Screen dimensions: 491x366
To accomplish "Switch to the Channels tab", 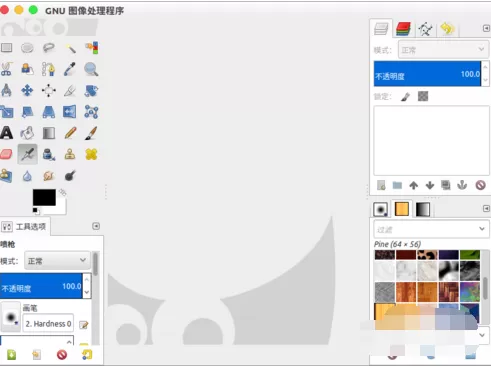I will (x=403, y=29).
